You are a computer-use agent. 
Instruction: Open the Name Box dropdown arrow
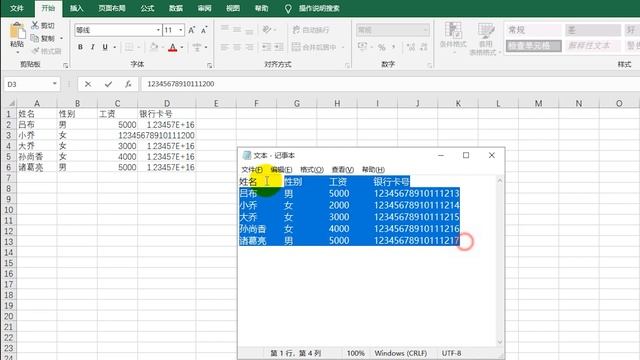(x=55, y=84)
